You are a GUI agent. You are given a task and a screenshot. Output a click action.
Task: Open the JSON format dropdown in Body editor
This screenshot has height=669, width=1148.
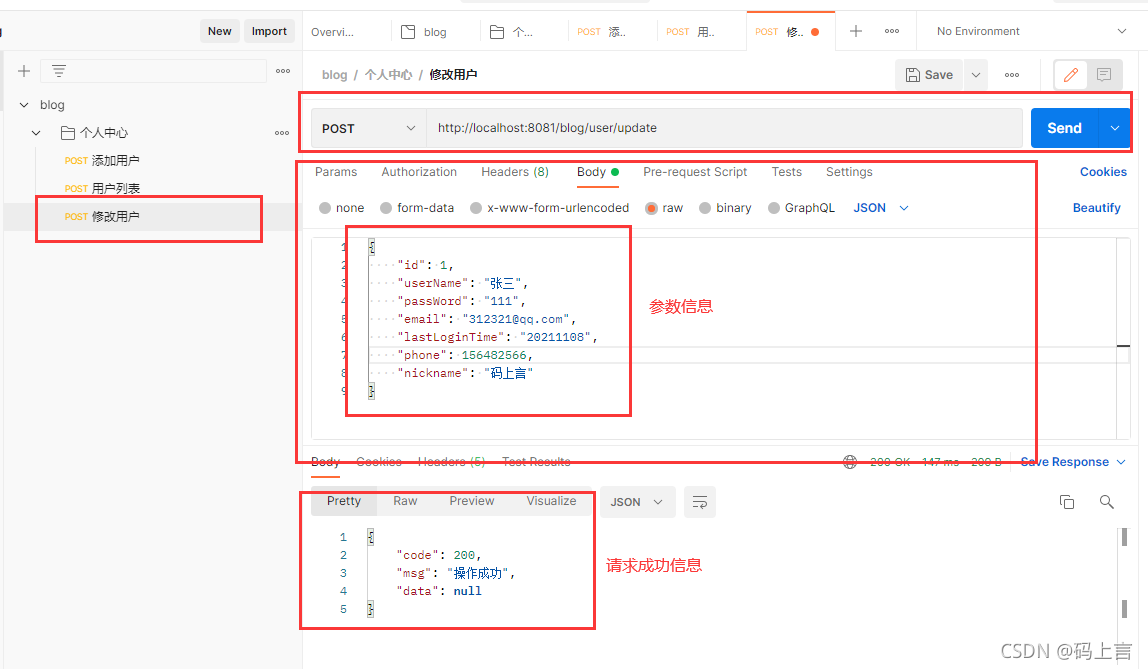tap(880, 207)
